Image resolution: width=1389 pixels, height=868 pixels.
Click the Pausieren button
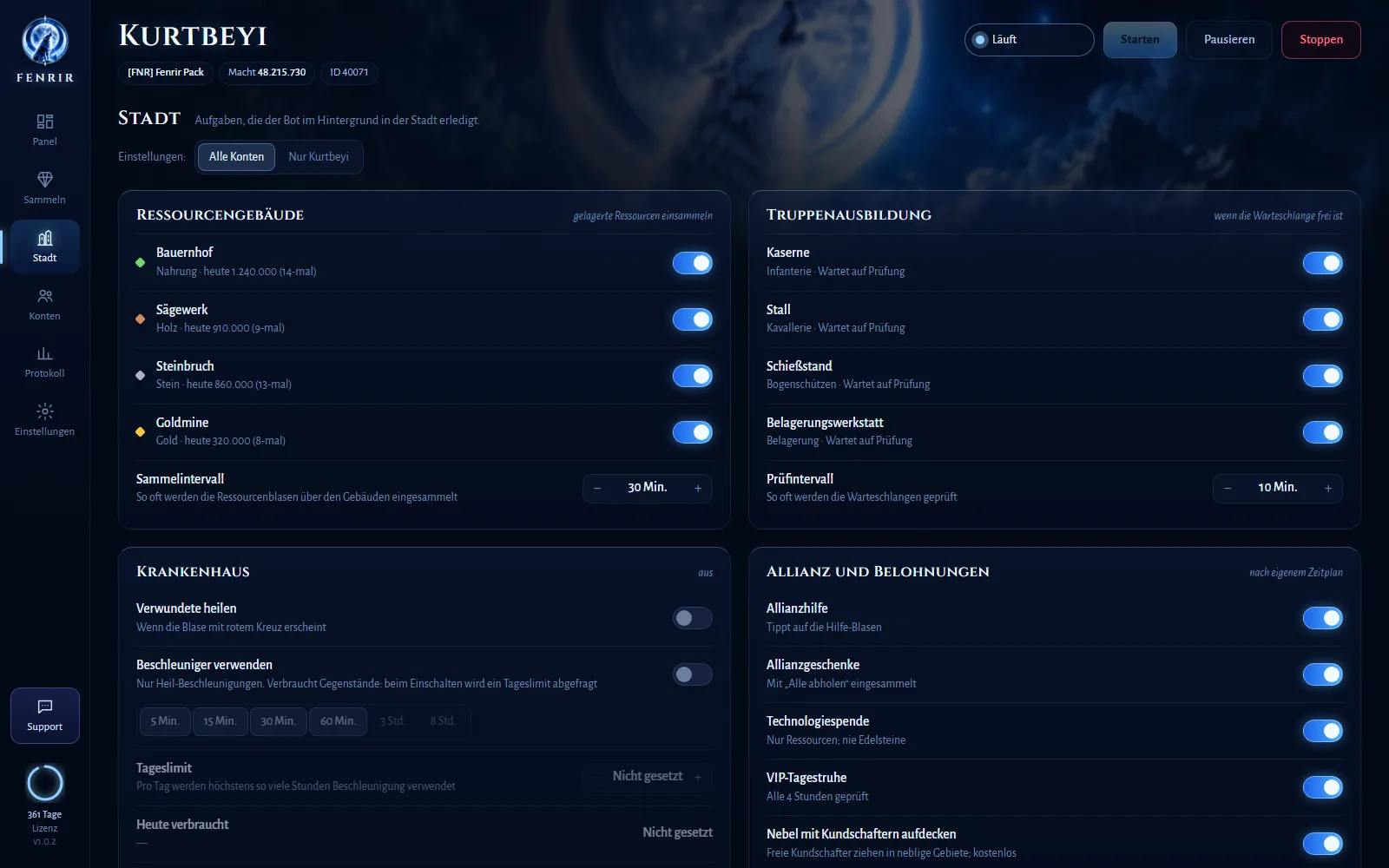click(1229, 40)
